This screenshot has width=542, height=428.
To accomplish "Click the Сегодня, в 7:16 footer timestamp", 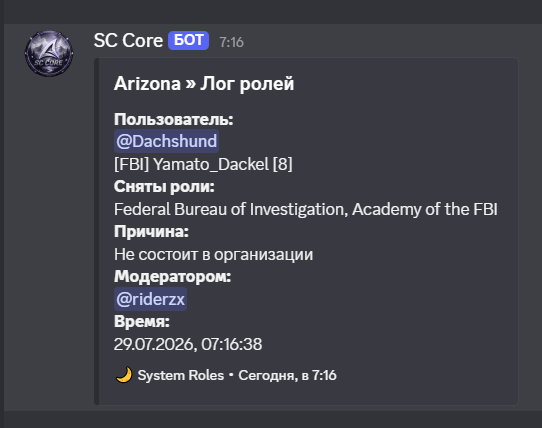I will coord(287,375).
